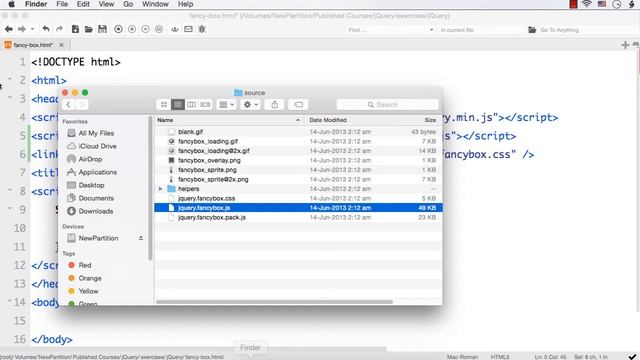Click the flag input source icon
This screenshot has width=640, height=360.
tap(602, 4)
